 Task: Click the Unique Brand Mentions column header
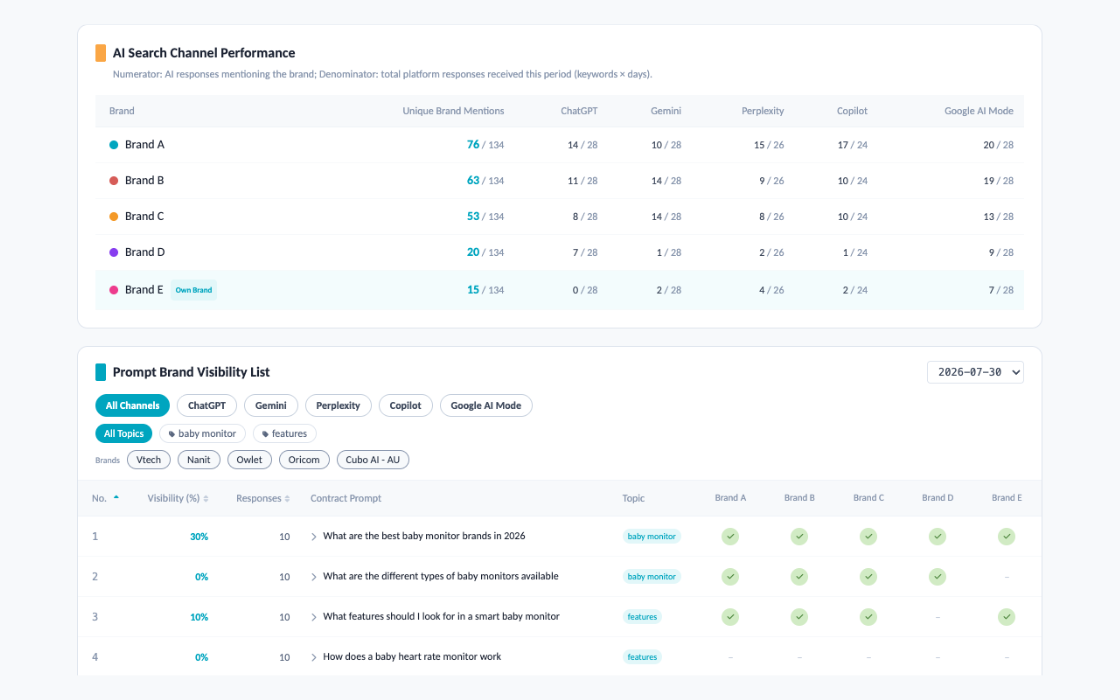click(x=453, y=111)
